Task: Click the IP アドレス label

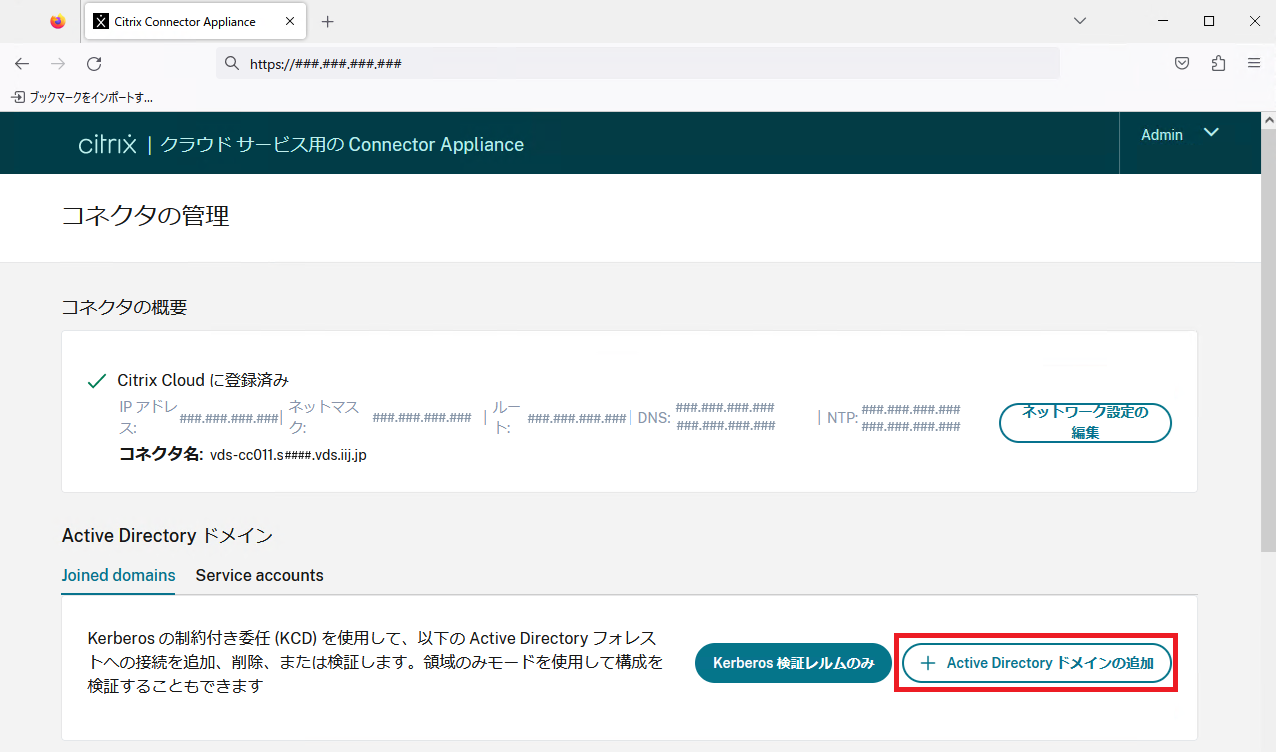Action: (148, 418)
